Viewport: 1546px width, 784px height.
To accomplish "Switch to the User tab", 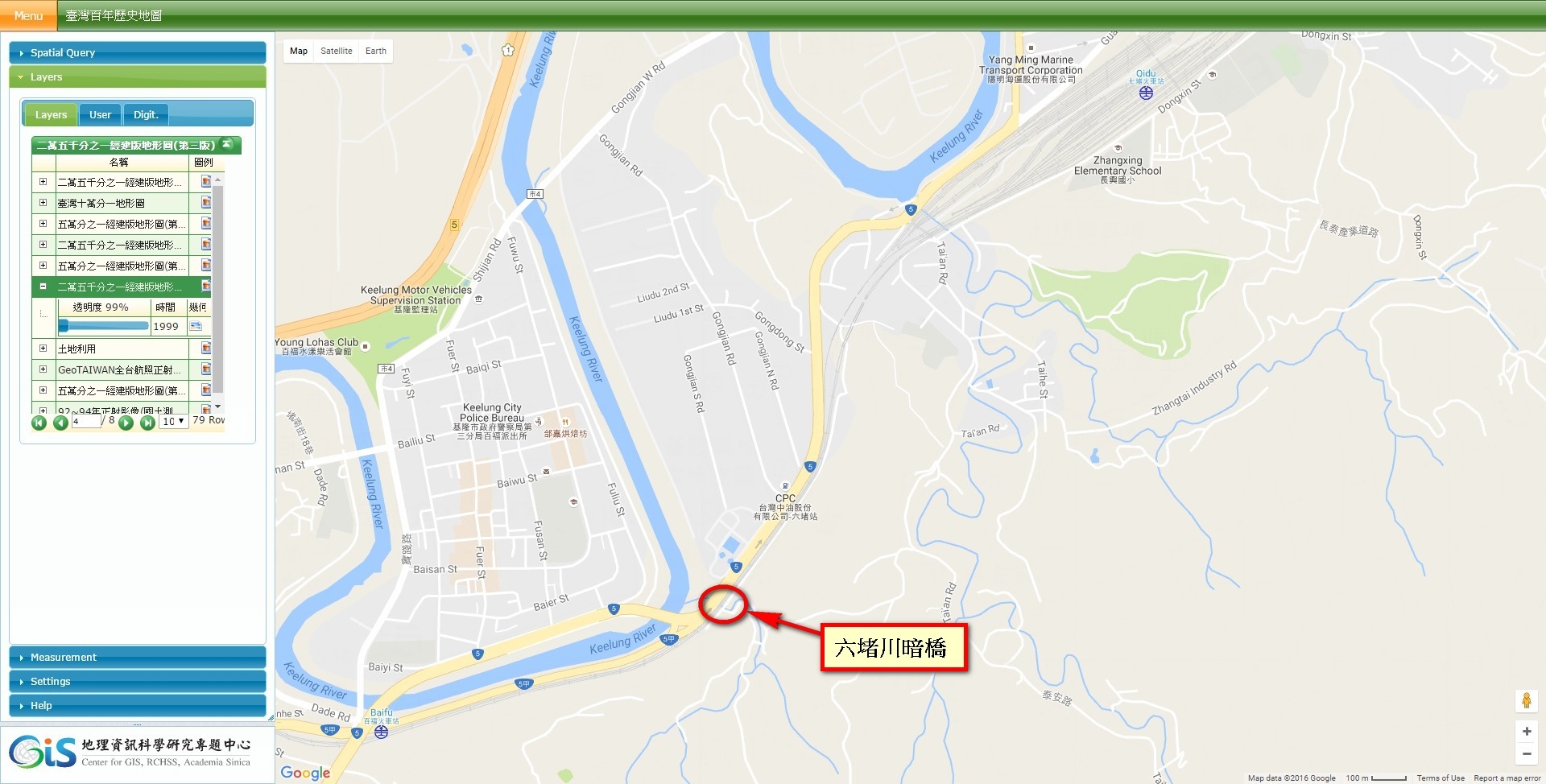I will click(x=100, y=115).
